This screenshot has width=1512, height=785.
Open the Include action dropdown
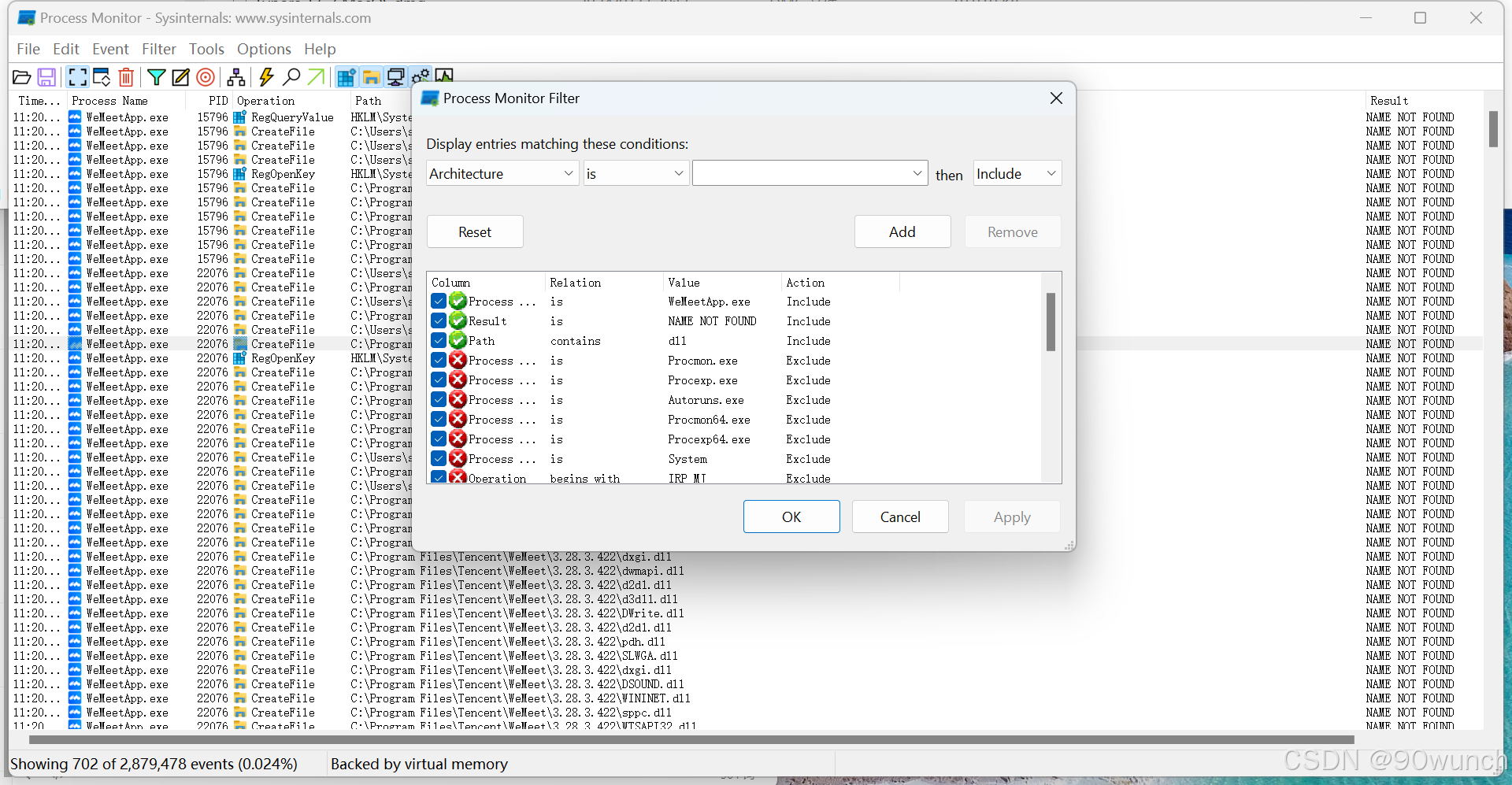click(1017, 173)
